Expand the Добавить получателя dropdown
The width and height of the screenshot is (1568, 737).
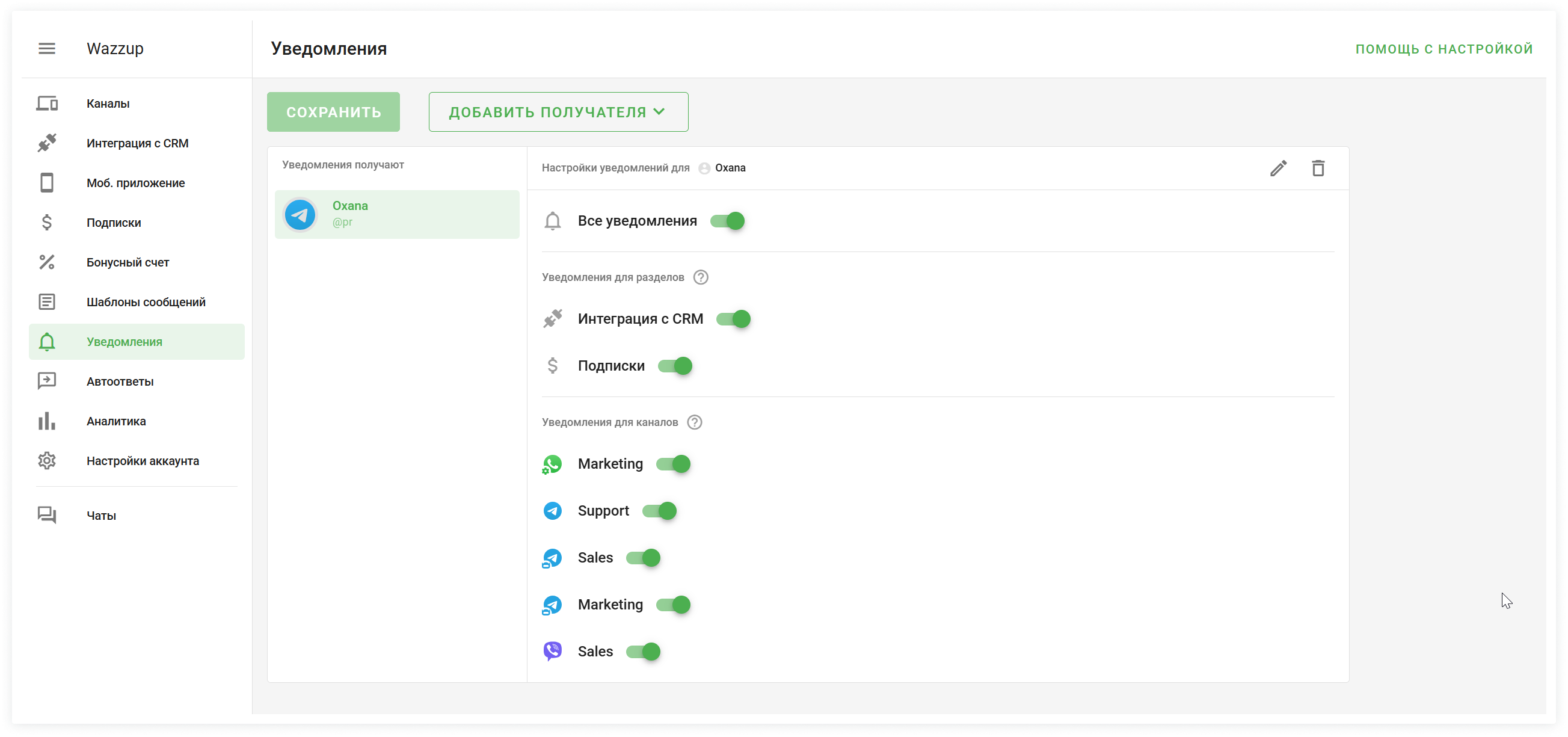(x=558, y=112)
